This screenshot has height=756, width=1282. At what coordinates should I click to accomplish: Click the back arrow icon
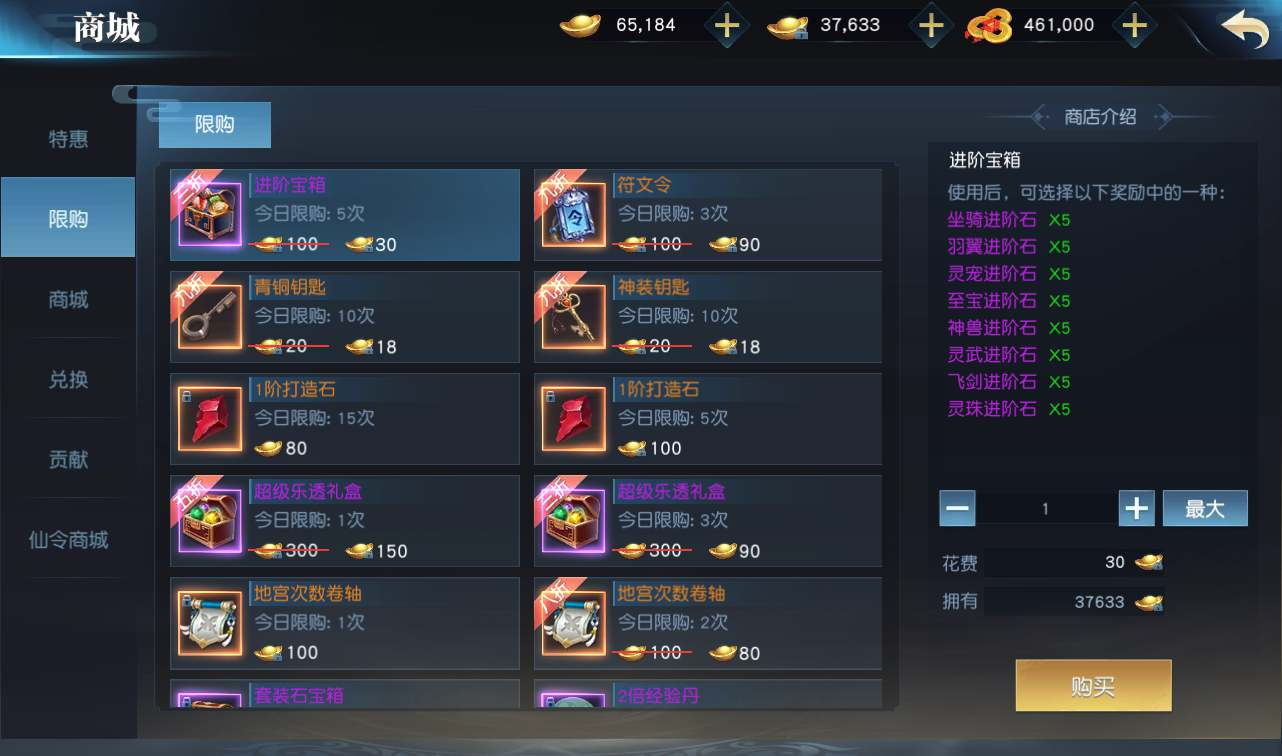tap(1245, 28)
